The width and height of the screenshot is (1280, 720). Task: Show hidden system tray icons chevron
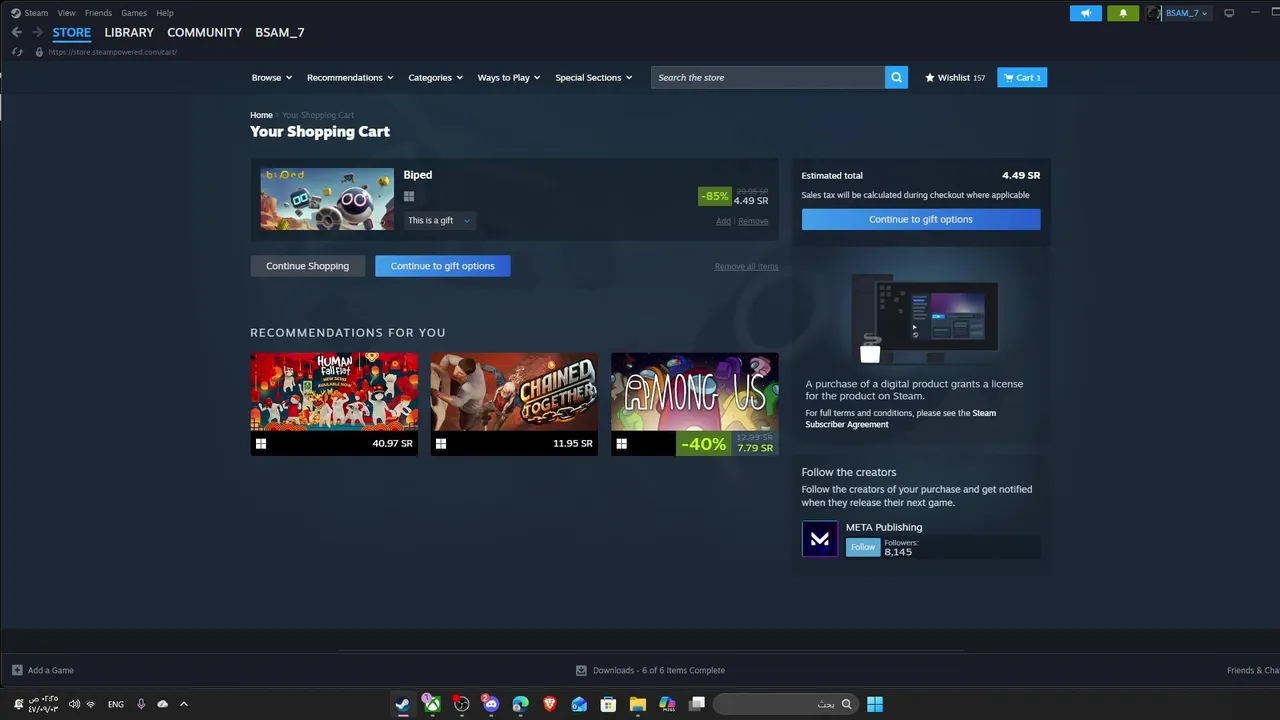(183, 704)
